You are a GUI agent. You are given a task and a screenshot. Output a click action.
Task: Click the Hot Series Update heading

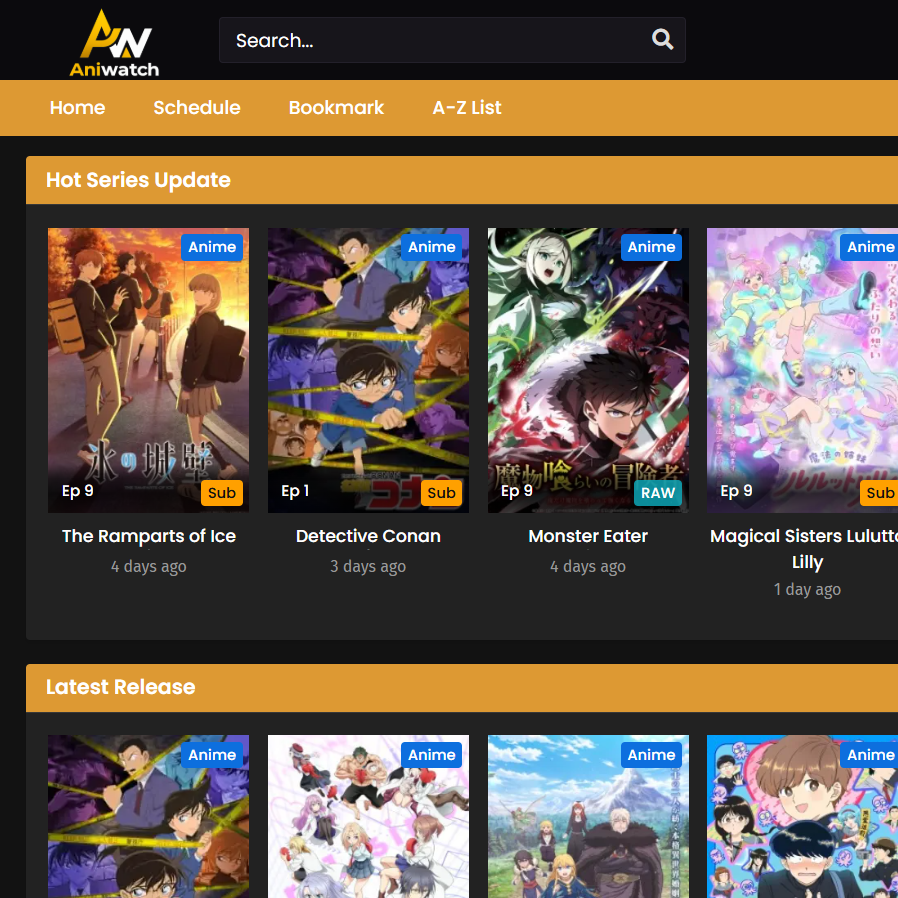[x=138, y=180]
